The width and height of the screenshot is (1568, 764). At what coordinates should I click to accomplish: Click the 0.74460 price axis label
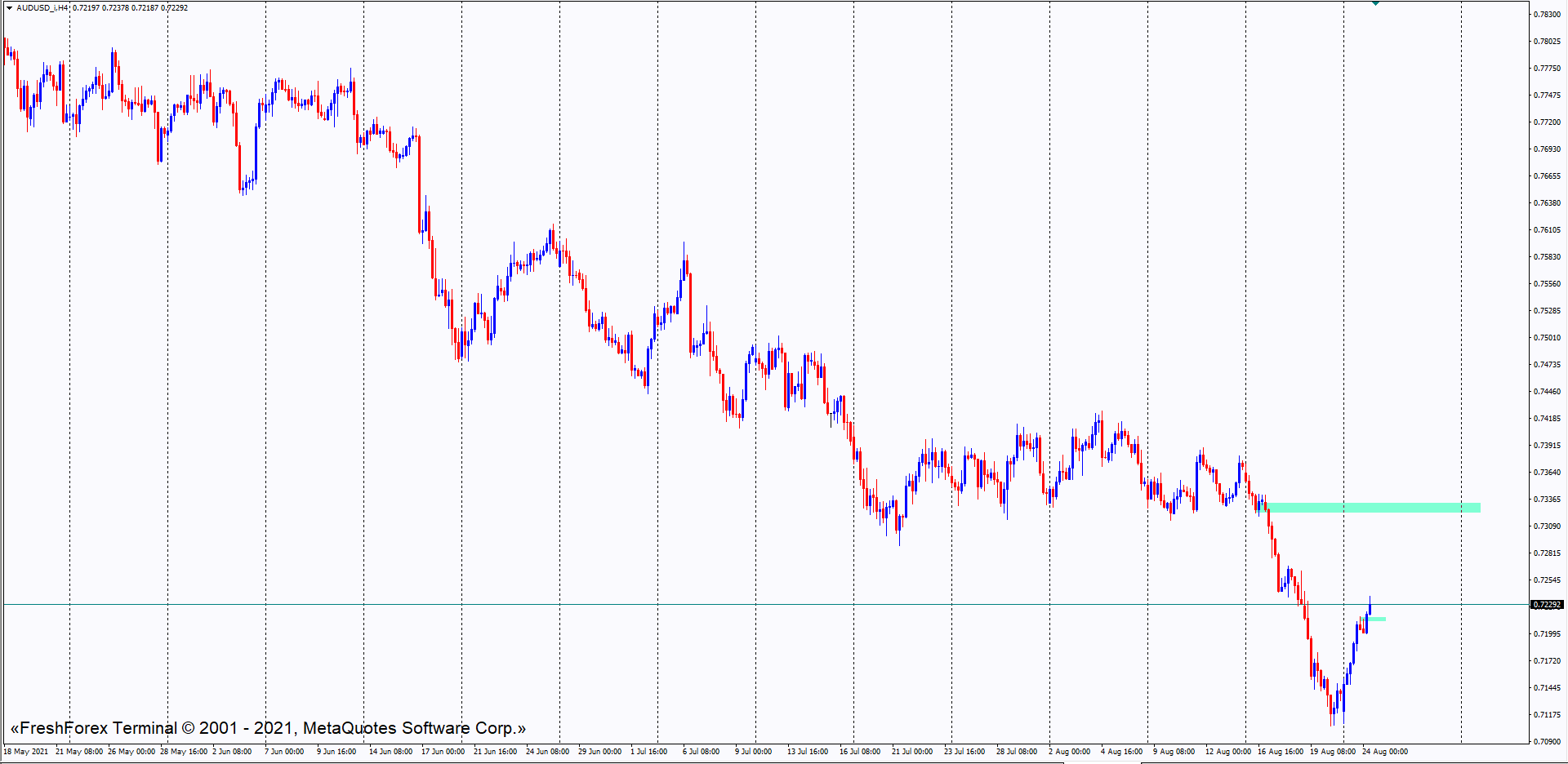(x=1548, y=392)
